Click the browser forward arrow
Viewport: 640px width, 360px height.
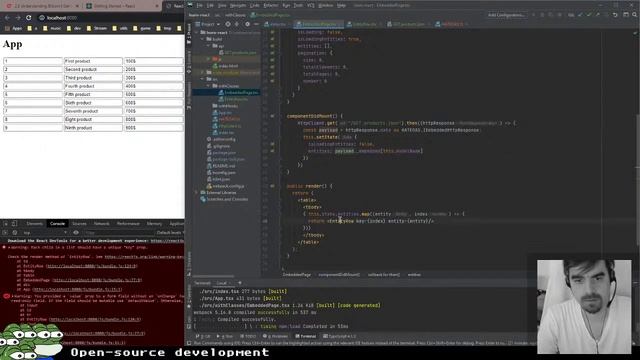point(18,18)
